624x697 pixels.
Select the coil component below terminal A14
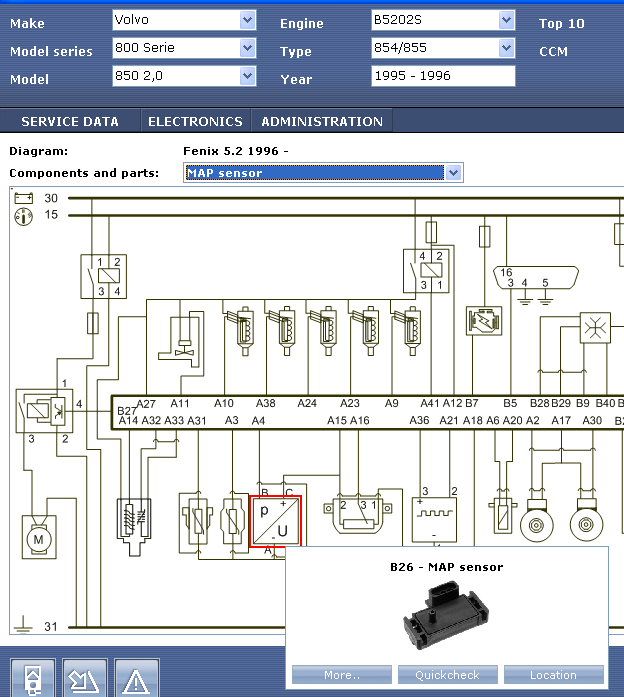tap(134, 526)
